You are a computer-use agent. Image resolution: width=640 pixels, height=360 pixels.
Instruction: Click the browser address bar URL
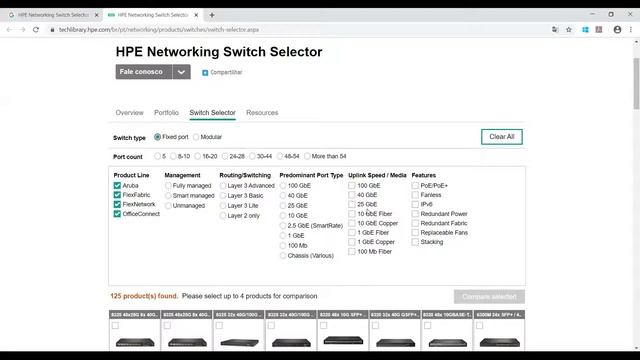point(159,30)
